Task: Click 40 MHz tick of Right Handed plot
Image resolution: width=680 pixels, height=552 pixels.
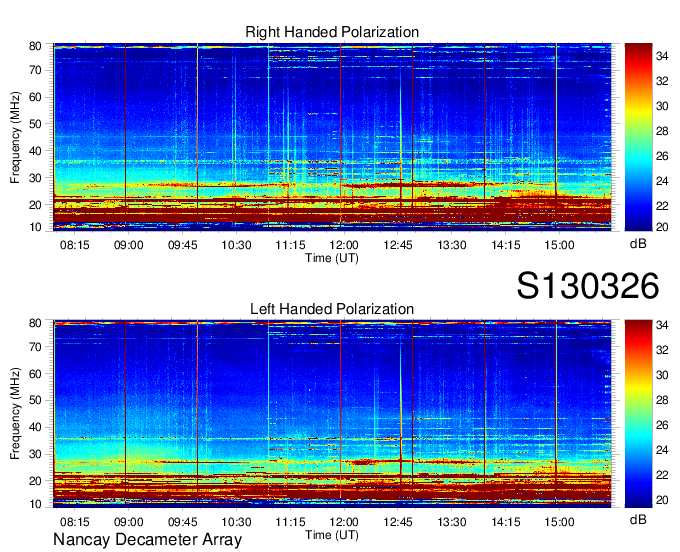Action: tap(35, 151)
